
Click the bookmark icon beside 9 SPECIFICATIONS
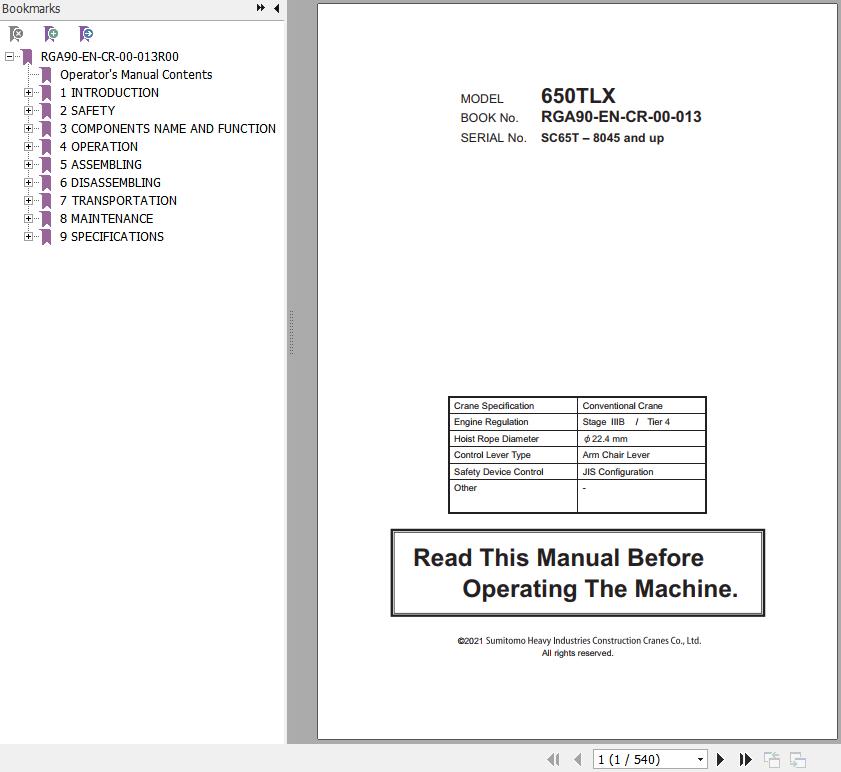47,237
